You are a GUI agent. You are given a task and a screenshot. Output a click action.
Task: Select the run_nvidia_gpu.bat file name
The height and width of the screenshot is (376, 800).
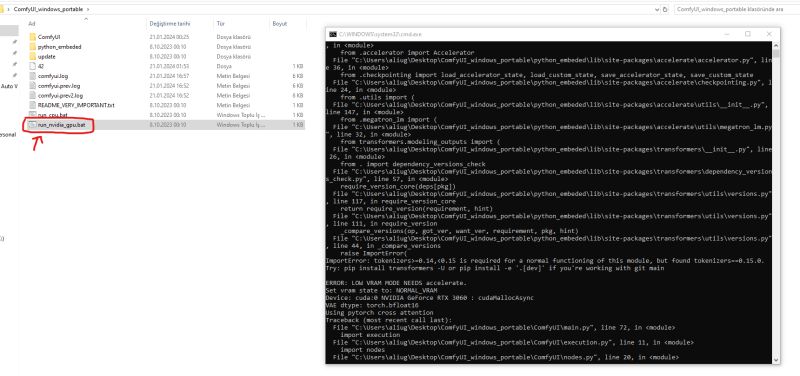click(61, 124)
